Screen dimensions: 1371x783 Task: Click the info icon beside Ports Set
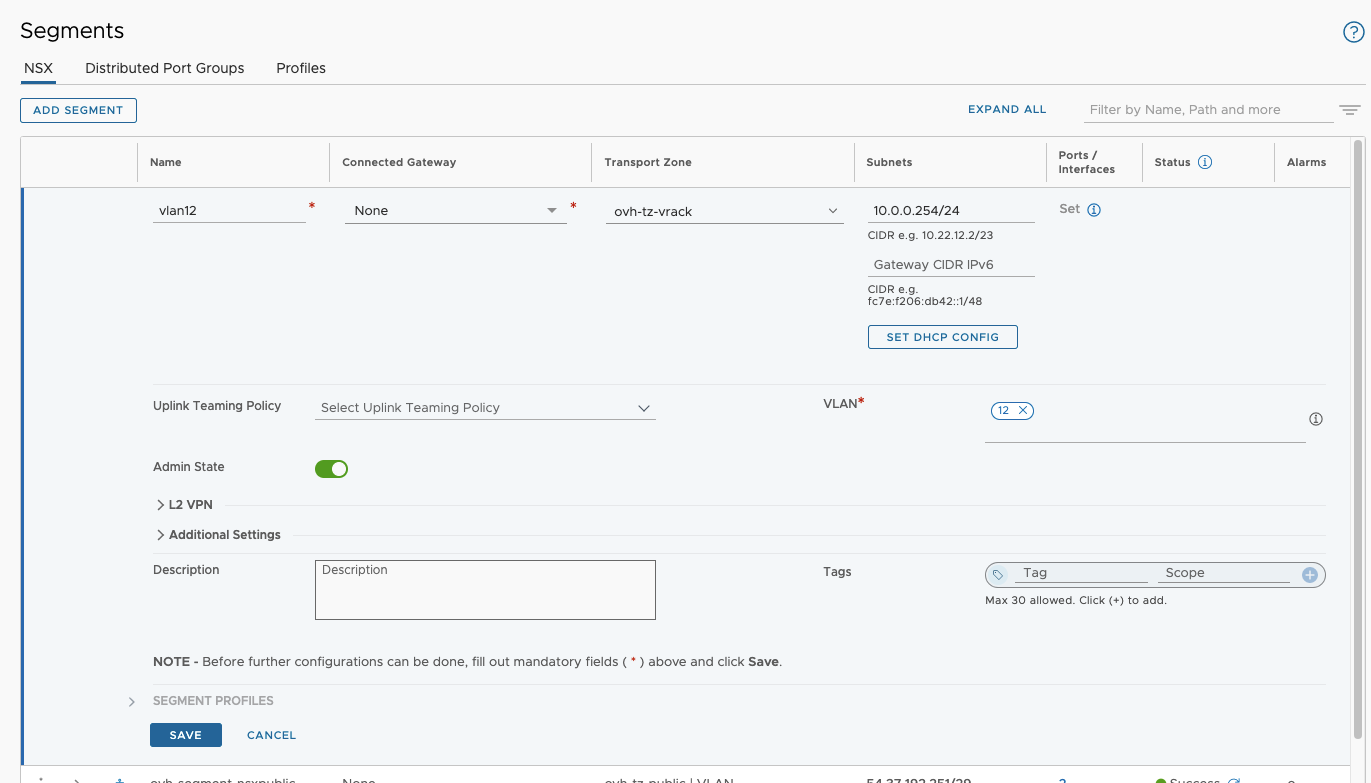pos(1094,210)
